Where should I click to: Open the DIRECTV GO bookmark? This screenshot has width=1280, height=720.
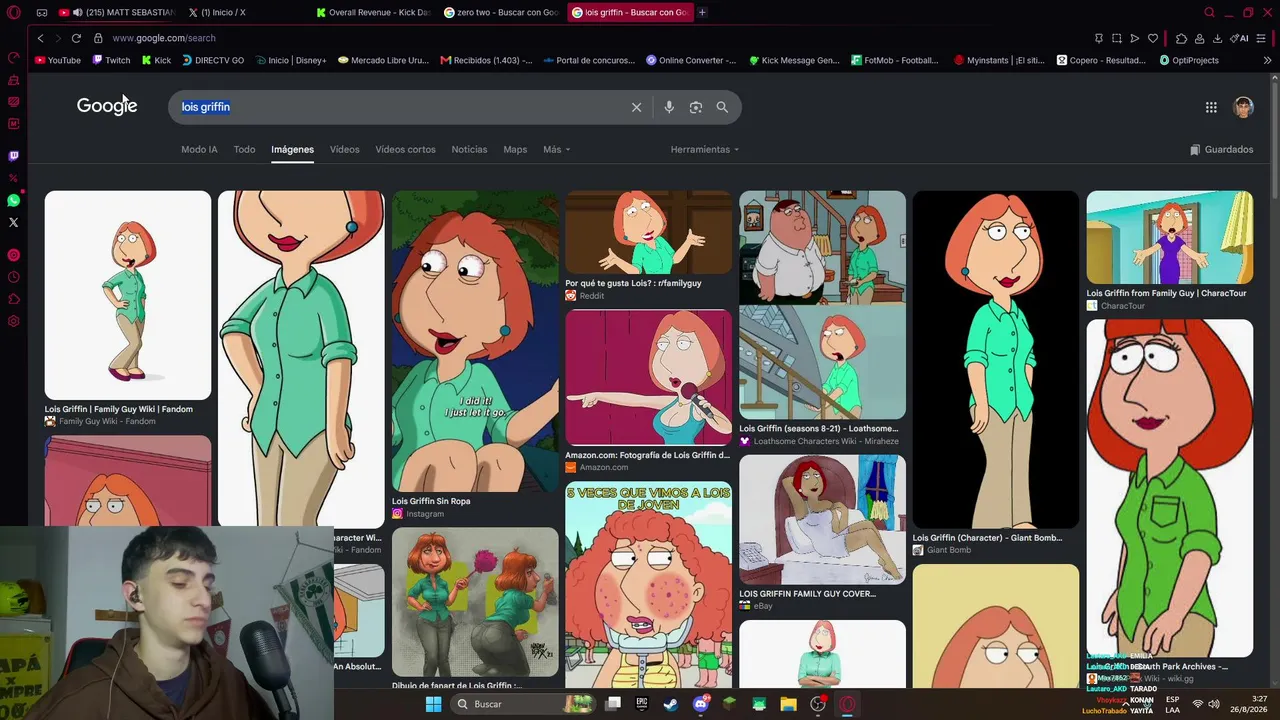click(213, 60)
